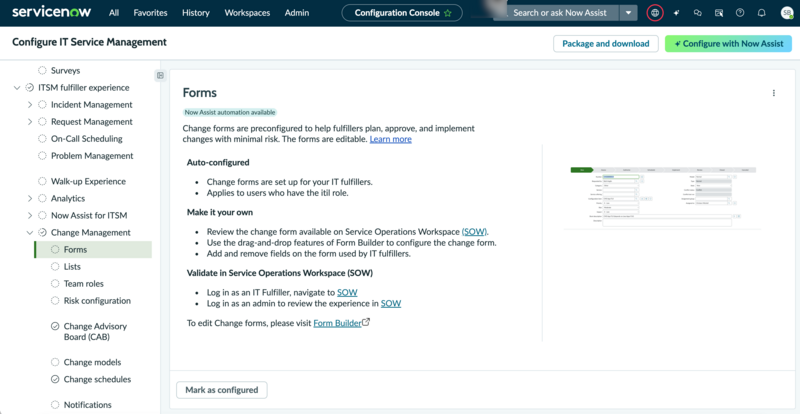This screenshot has width=800, height=414.
Task: Open the Admin menu
Action: click(x=297, y=13)
